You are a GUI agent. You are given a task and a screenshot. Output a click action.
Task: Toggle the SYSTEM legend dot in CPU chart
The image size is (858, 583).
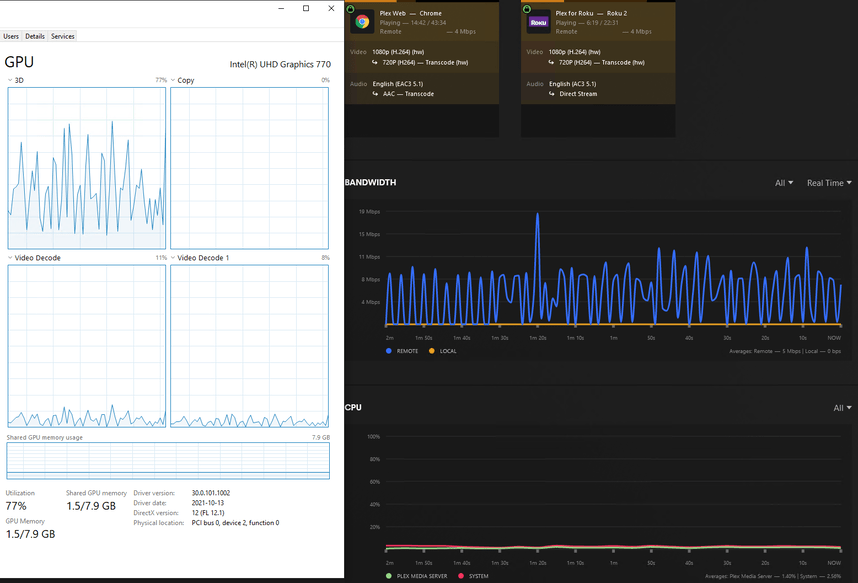click(x=461, y=576)
